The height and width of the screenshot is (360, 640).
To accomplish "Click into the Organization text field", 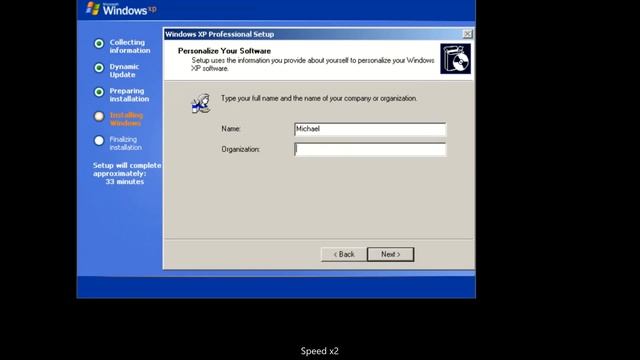I will 370,149.
